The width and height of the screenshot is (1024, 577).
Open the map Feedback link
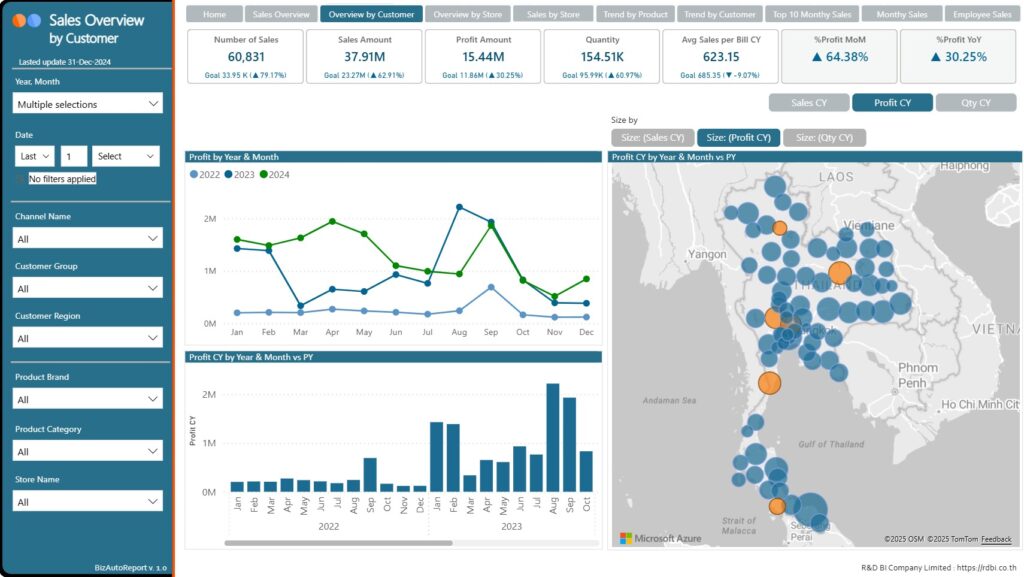pyautogui.click(x=996, y=539)
